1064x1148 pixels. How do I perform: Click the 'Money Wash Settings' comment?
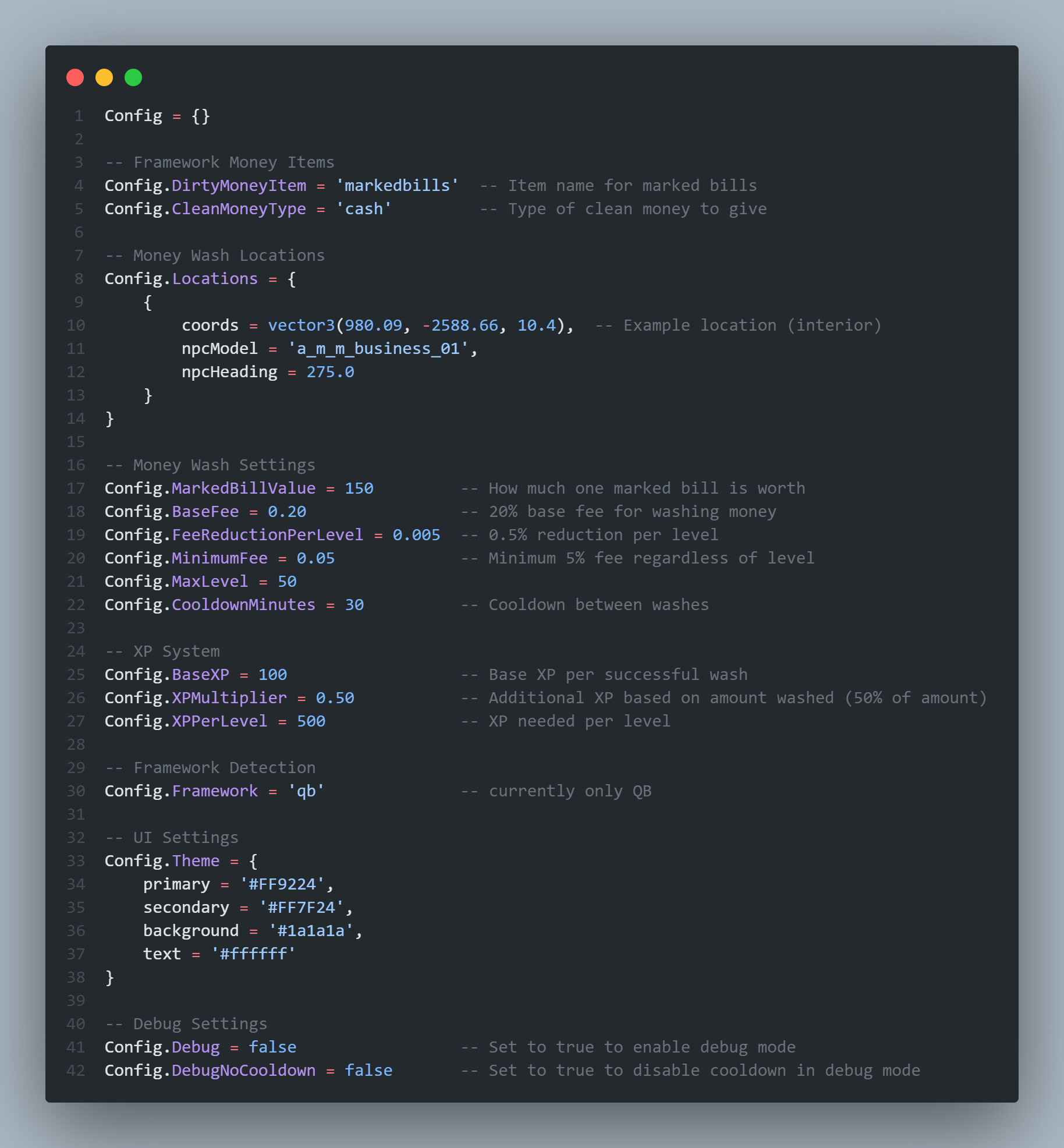click(210, 465)
